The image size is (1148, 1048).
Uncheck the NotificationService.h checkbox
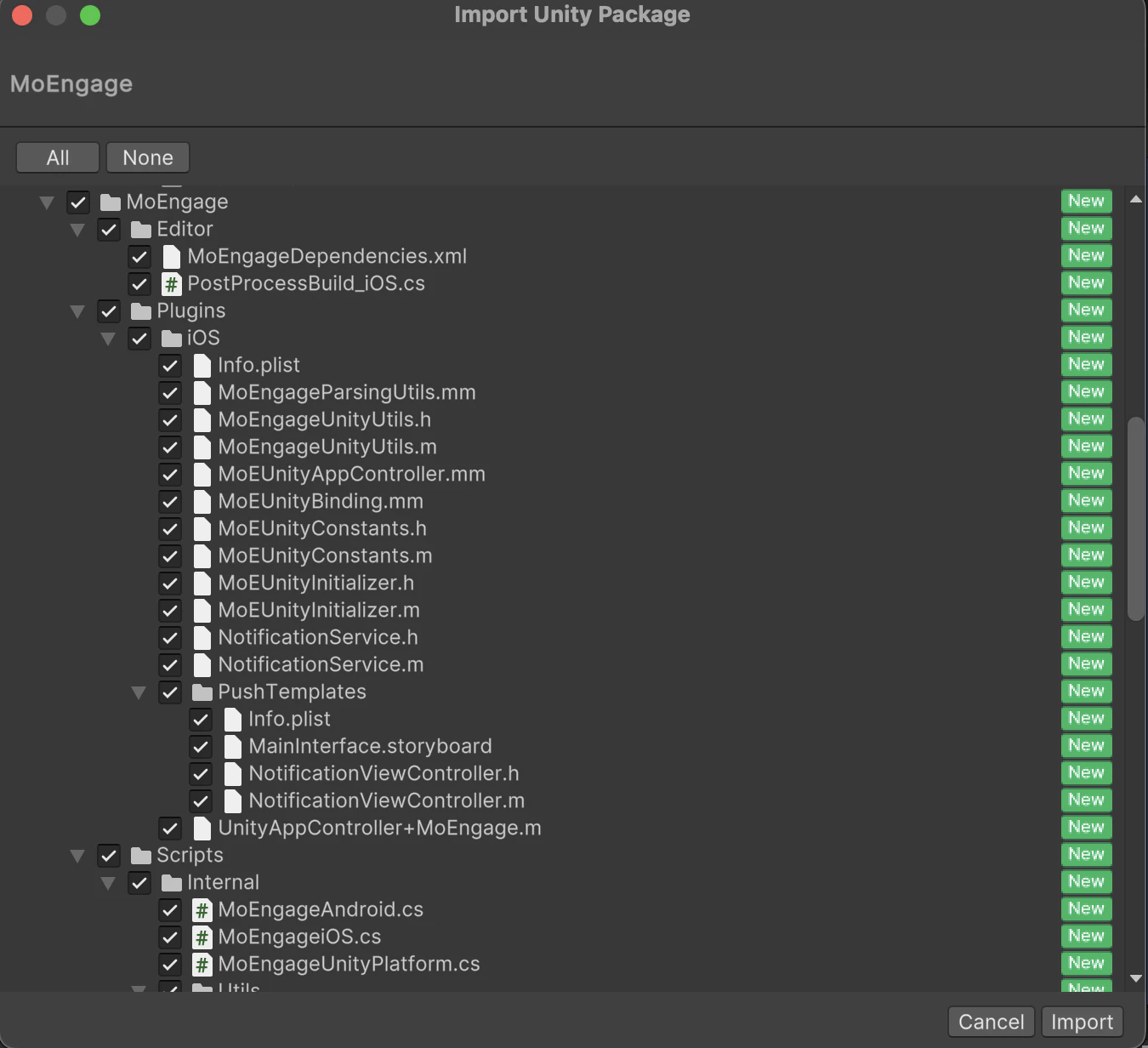169,638
